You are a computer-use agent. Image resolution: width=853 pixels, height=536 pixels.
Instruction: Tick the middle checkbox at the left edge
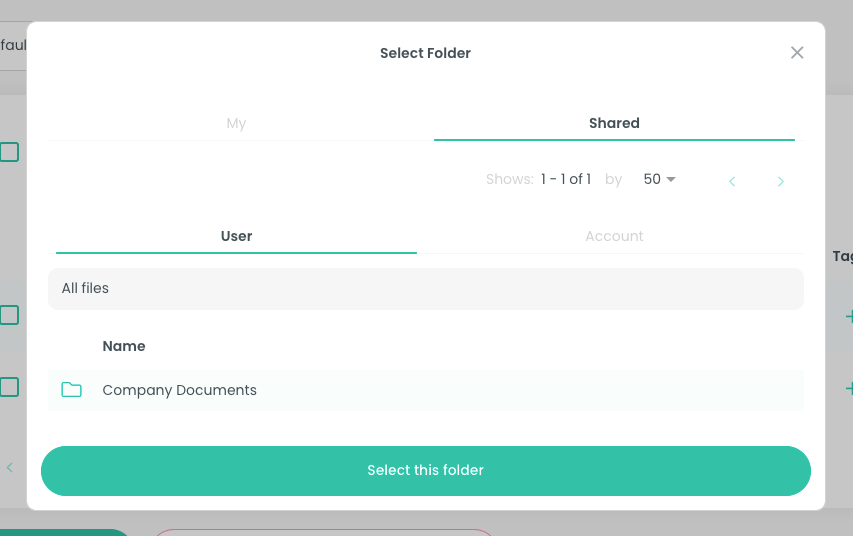click(9, 315)
